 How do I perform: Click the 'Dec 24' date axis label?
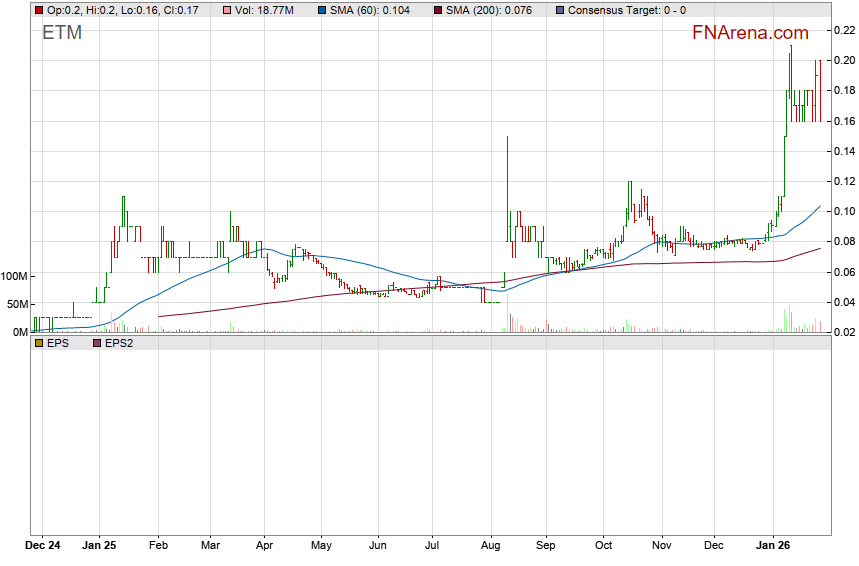pyautogui.click(x=43, y=547)
